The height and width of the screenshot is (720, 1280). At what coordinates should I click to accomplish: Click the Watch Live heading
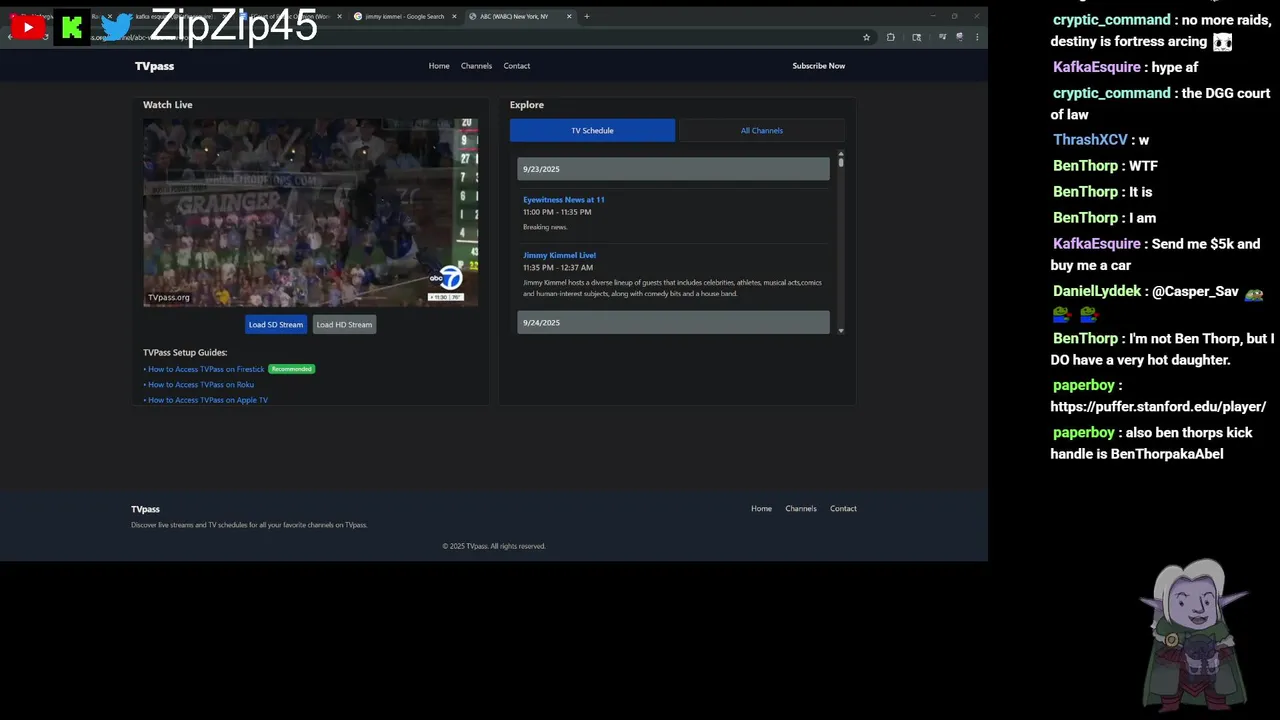168,104
